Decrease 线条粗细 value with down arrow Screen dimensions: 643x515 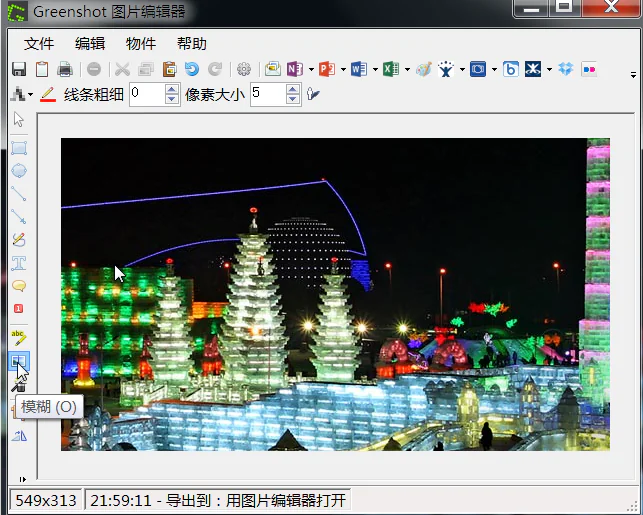(x=172, y=100)
